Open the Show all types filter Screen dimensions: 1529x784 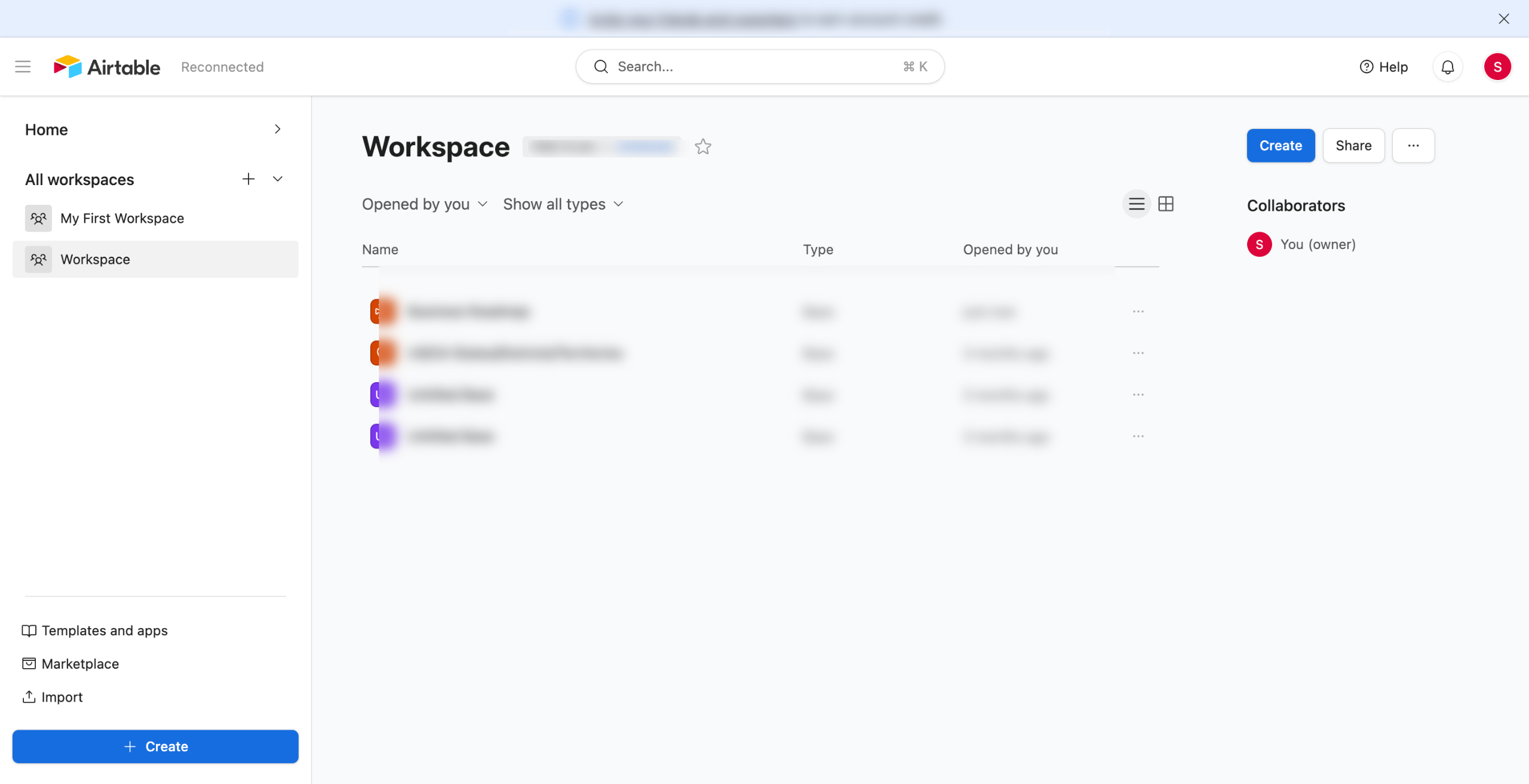click(563, 204)
